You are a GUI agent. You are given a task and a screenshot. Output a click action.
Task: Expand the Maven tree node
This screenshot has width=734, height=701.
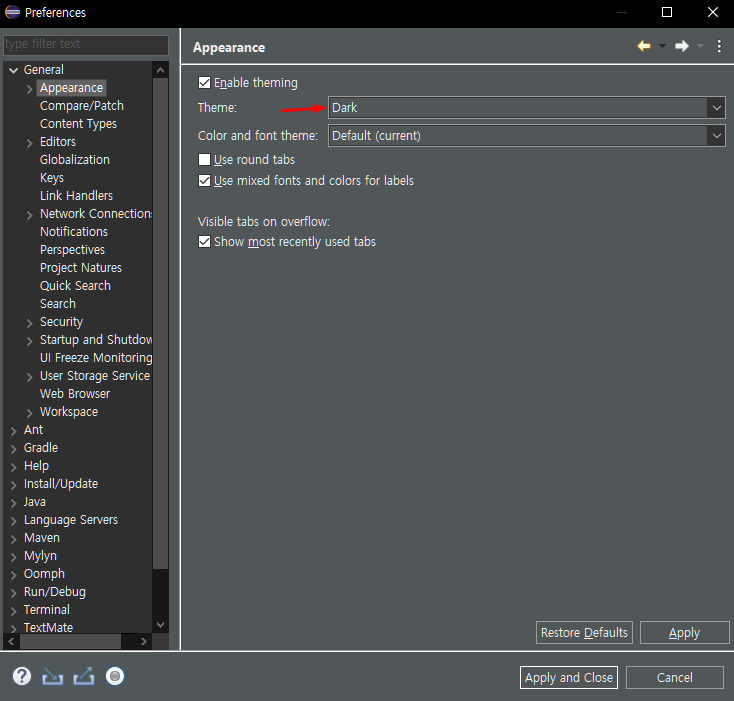(x=14, y=539)
